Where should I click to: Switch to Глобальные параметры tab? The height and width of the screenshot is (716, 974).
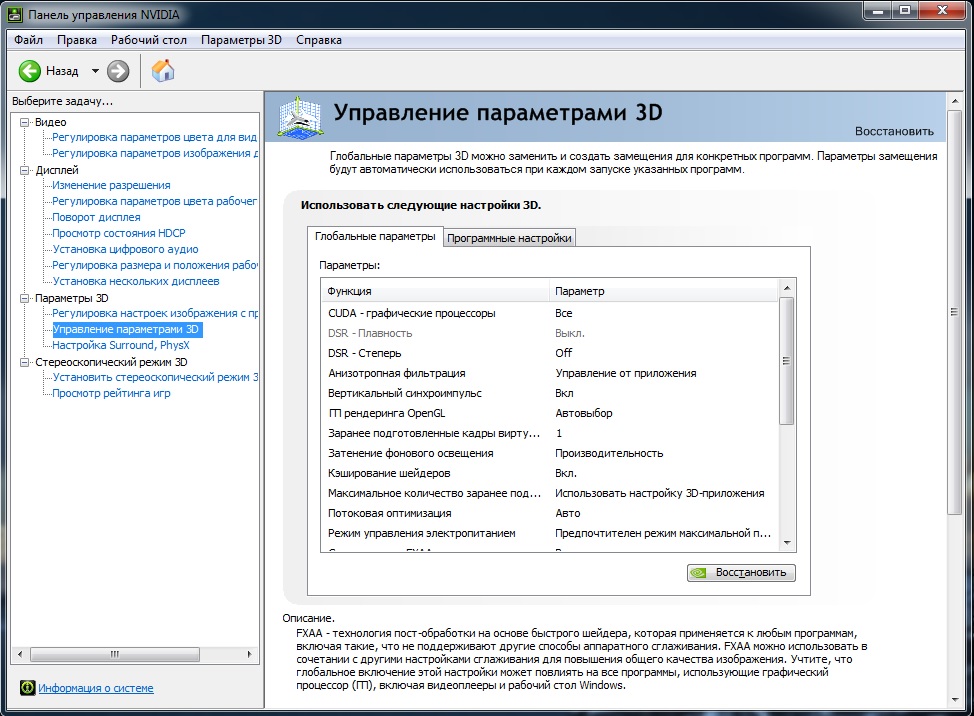pyautogui.click(x=375, y=237)
